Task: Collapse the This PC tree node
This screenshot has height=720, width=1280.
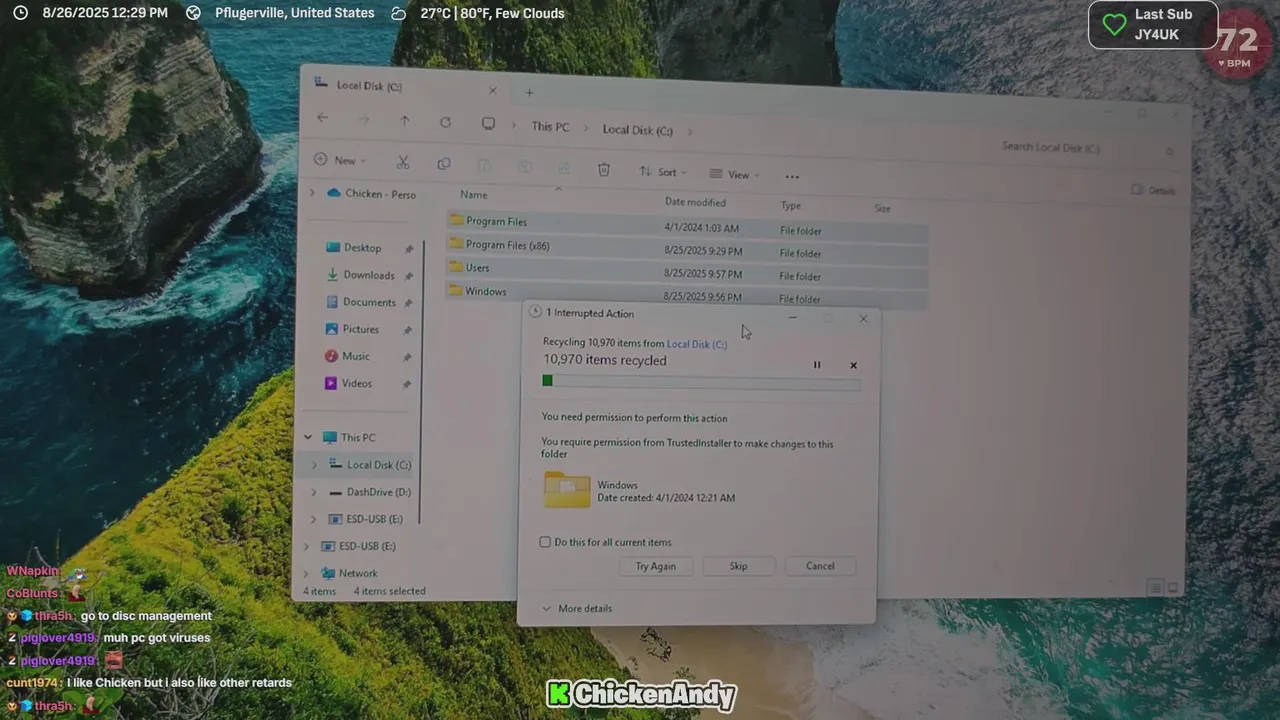Action: [308, 437]
